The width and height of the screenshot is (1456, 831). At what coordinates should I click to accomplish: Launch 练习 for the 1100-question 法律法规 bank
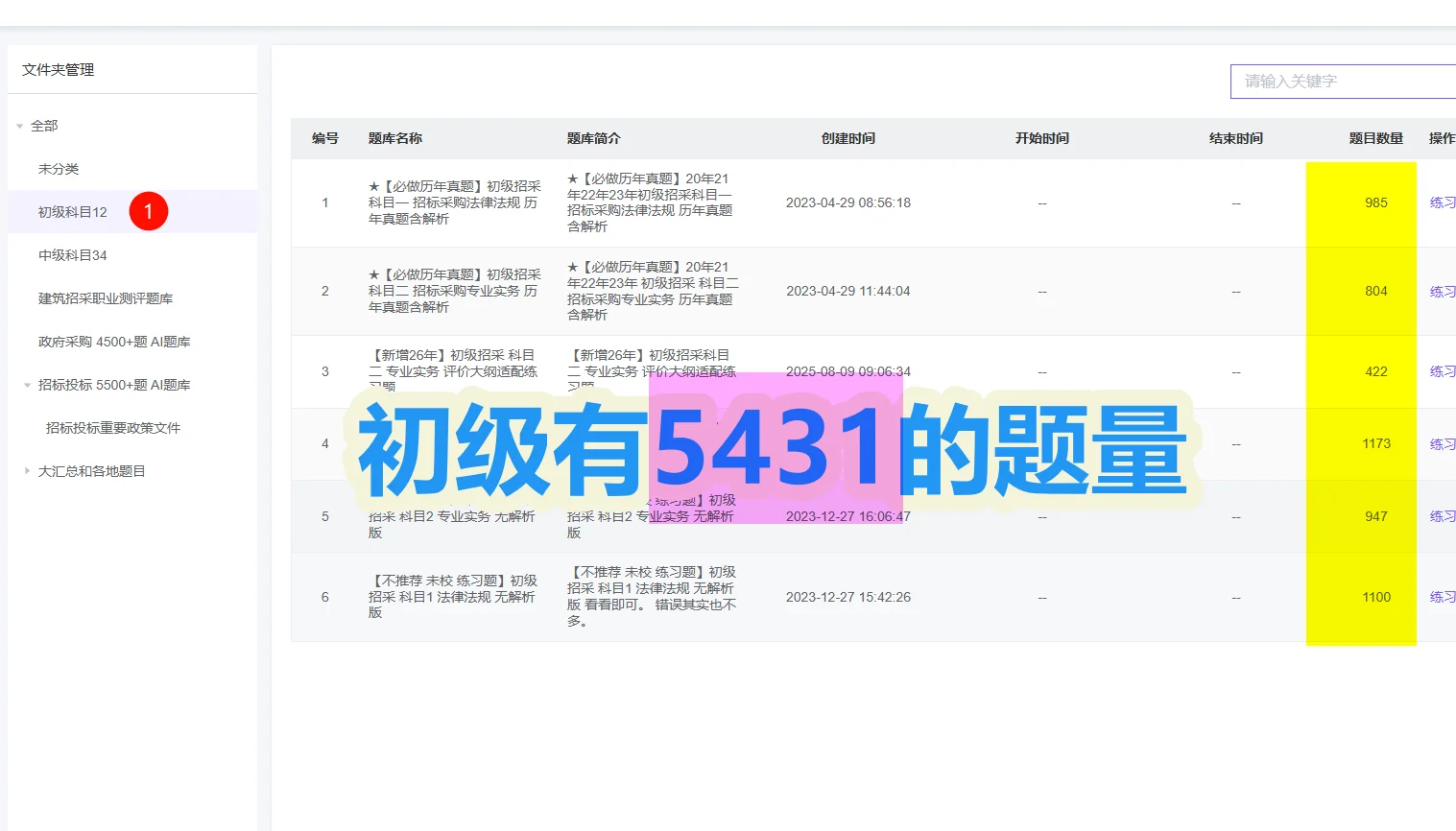click(1442, 596)
